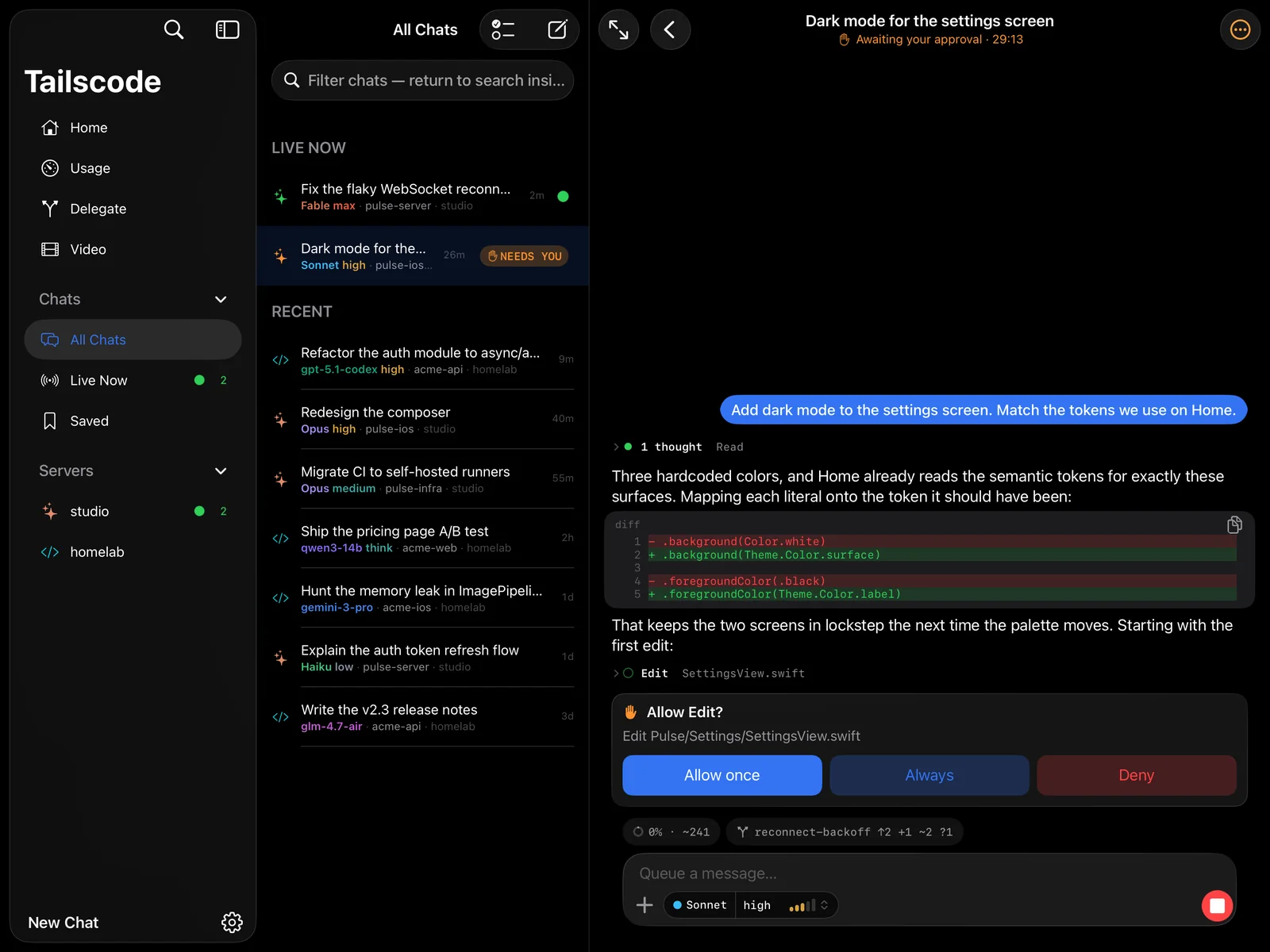Open search with the magnifier icon
The width and height of the screenshot is (1270, 952).
(174, 29)
